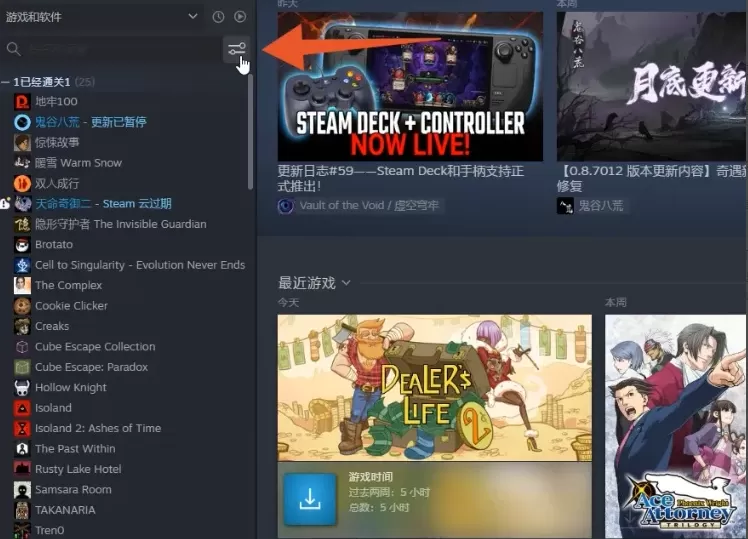Click the Vault of the Void icon
748x539 pixels.
[x=285, y=206]
